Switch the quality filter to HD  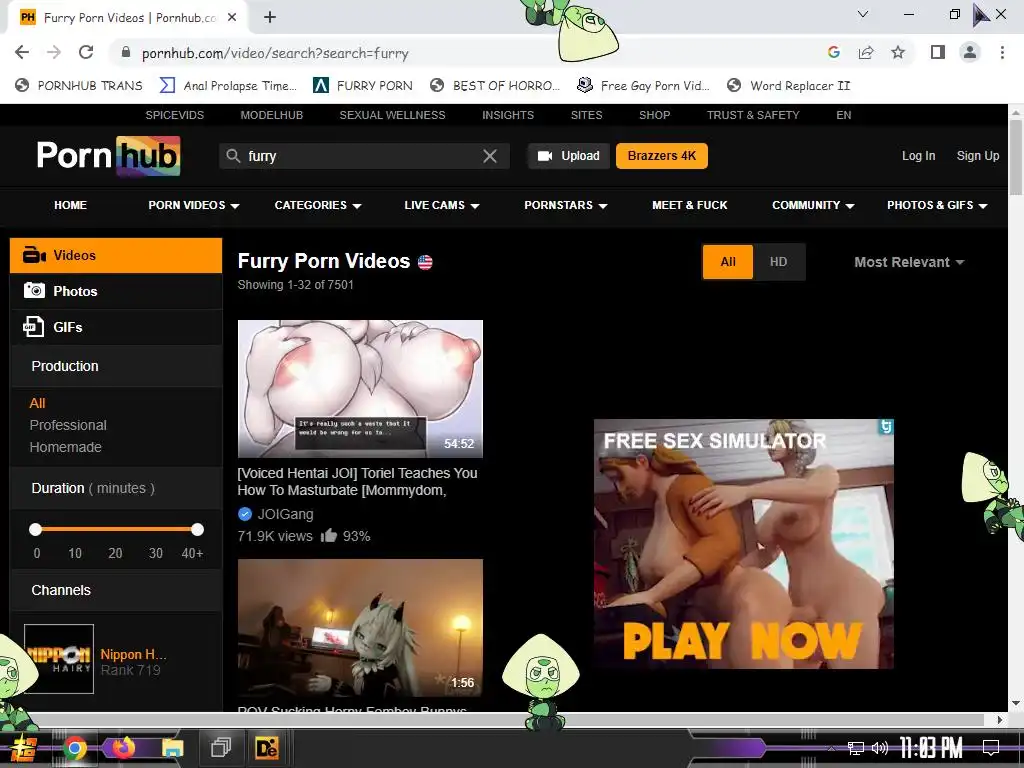778,262
